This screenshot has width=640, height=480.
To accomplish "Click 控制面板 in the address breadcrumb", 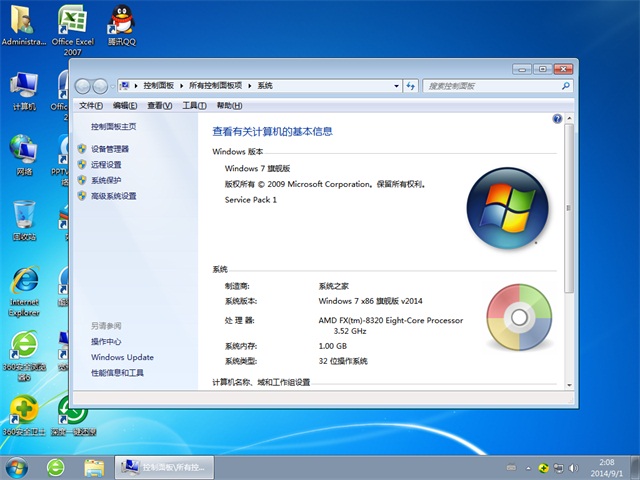I will pos(158,86).
